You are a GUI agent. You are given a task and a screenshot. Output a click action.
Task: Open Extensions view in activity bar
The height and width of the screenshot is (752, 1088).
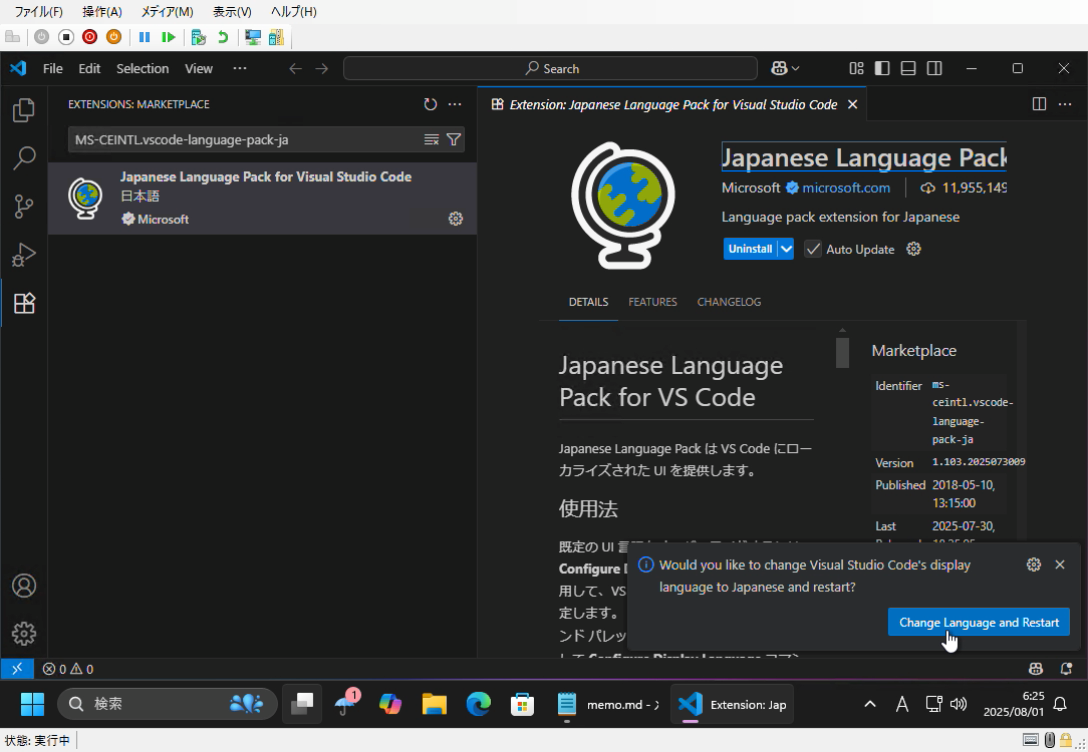(x=24, y=303)
